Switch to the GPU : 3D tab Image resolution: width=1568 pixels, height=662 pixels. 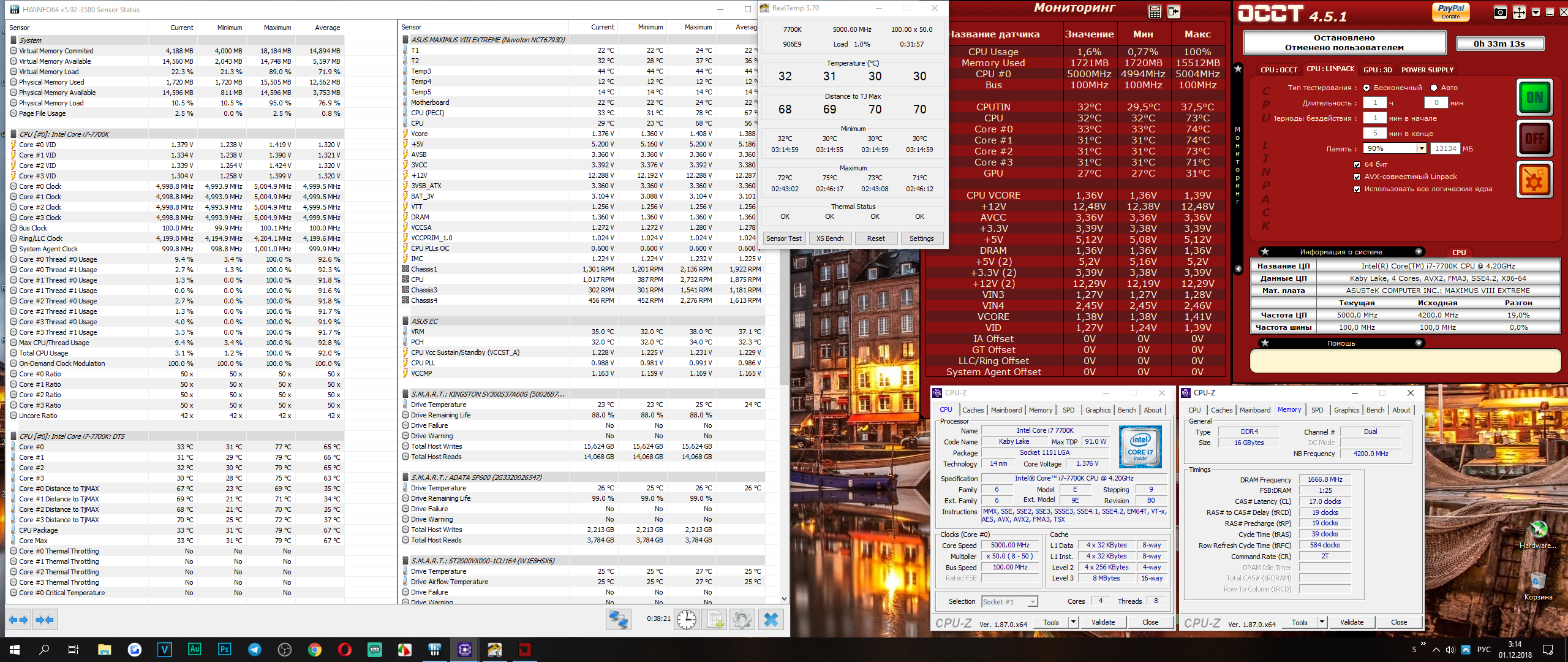tap(1378, 70)
